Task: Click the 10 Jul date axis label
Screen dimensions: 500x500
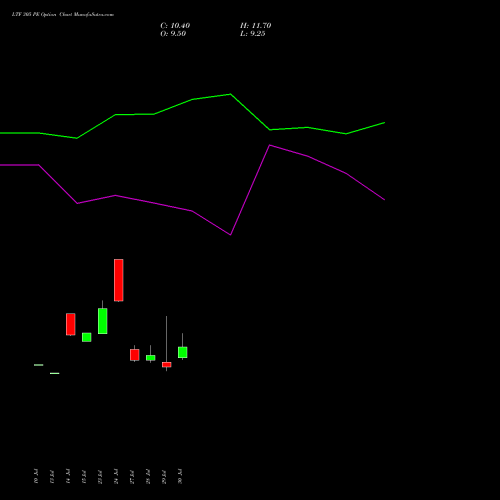Action: point(36,476)
